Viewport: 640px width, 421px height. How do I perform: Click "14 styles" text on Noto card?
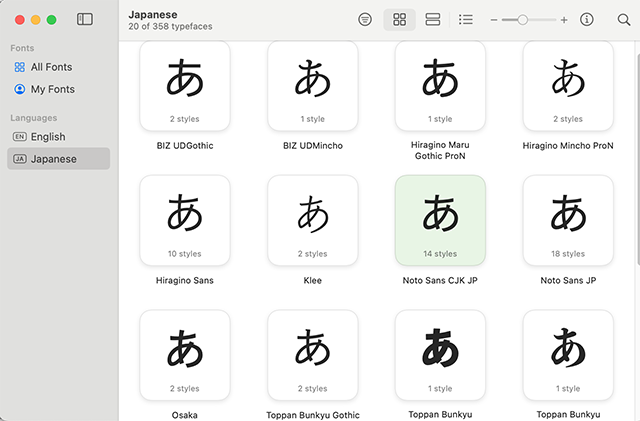(x=440, y=254)
